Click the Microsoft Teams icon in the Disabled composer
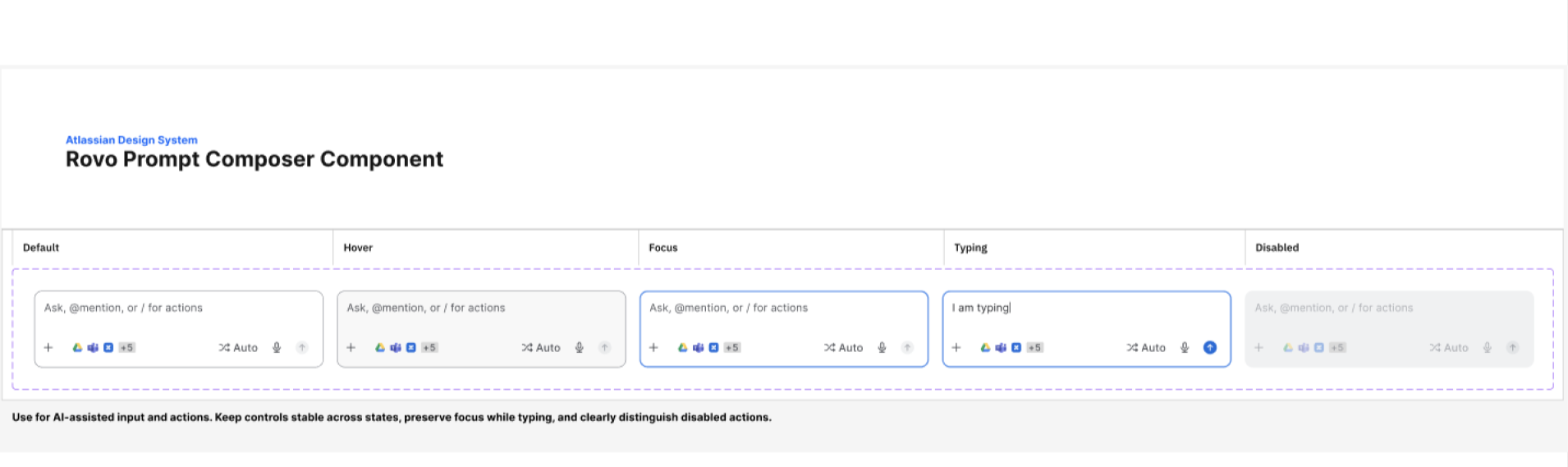This screenshot has width=1568, height=467. (x=1304, y=348)
